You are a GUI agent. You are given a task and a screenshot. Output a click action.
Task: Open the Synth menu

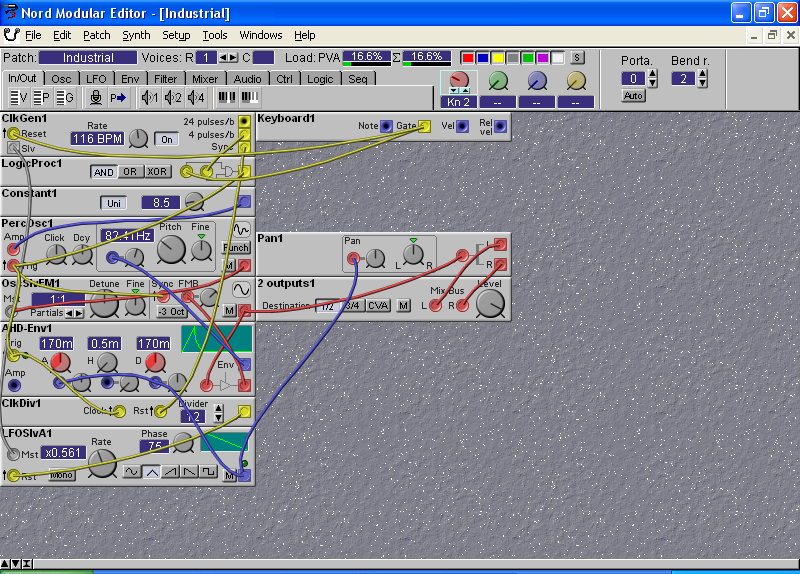tap(136, 35)
